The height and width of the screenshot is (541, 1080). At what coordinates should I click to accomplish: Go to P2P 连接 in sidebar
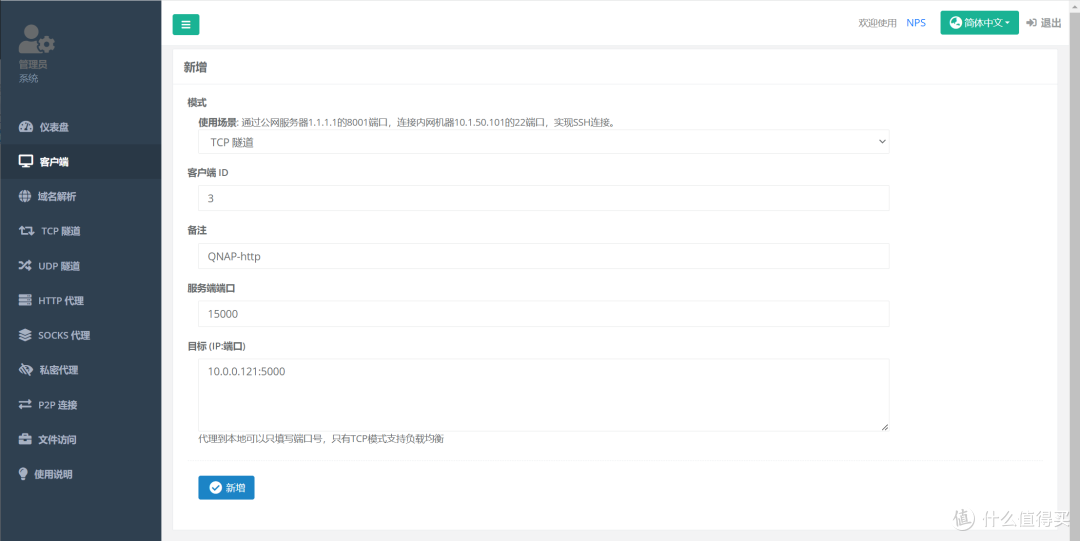[x=57, y=405]
